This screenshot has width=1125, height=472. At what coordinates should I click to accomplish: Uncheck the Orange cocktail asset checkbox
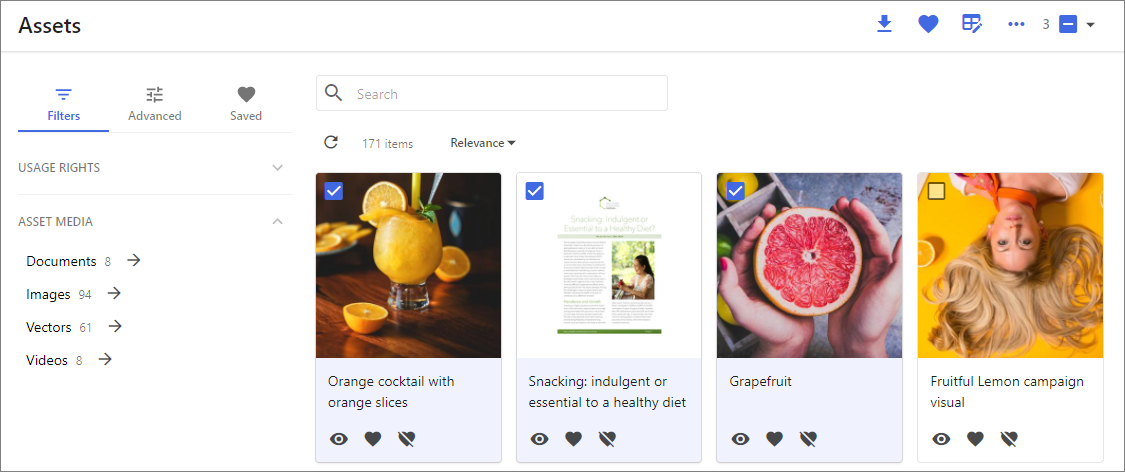(334, 191)
